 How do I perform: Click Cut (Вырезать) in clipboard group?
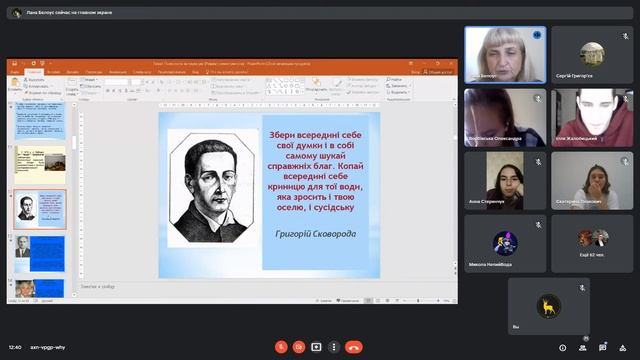point(35,80)
